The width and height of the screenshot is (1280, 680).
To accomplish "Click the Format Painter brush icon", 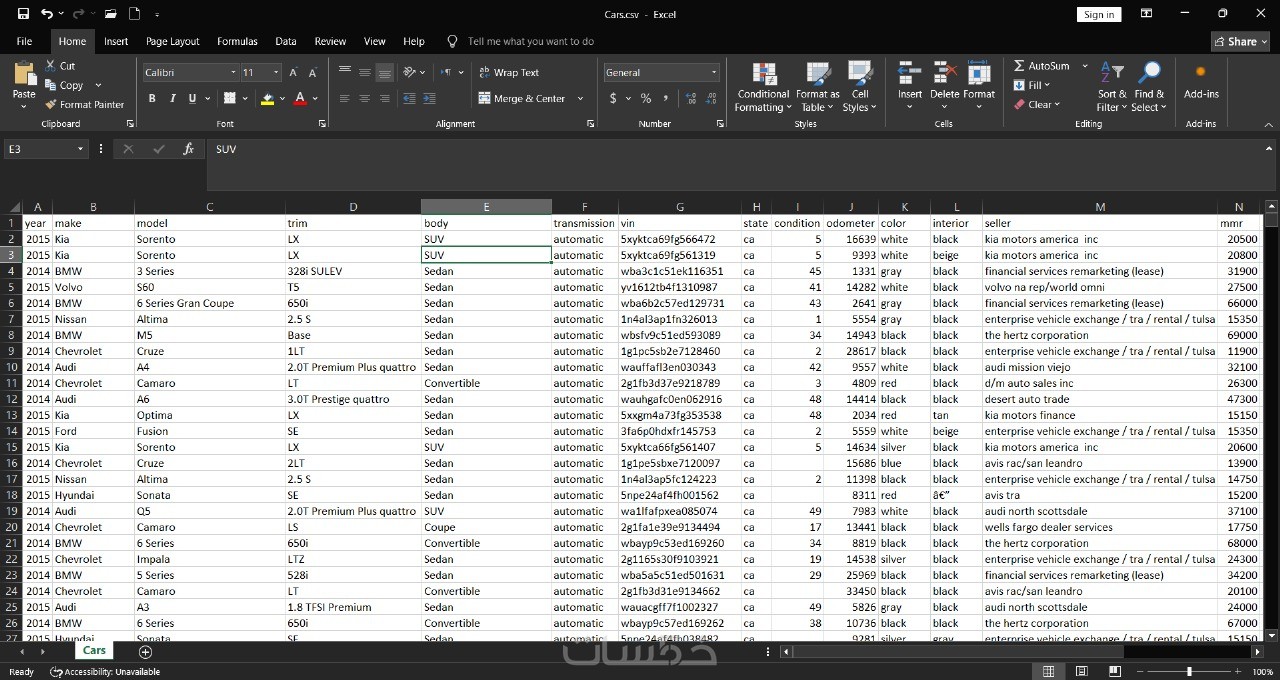I will point(51,105).
